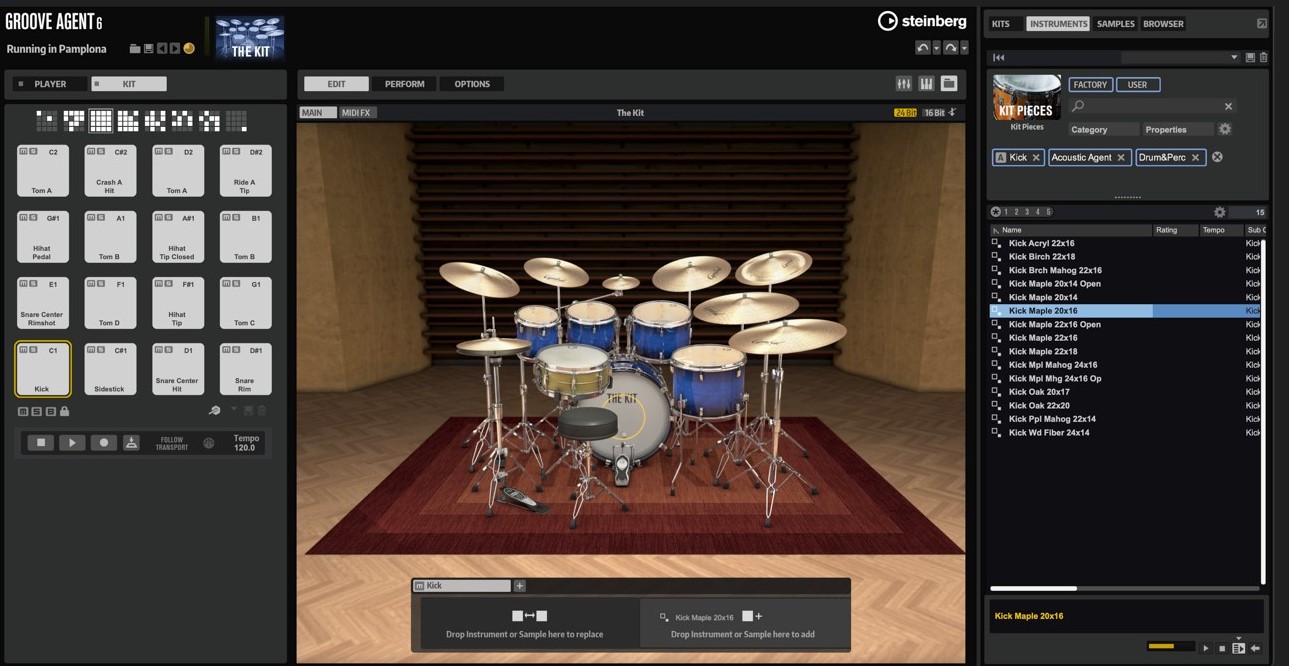Toggle the FACTORY content filter
The image size is (1289, 666).
1090,85
